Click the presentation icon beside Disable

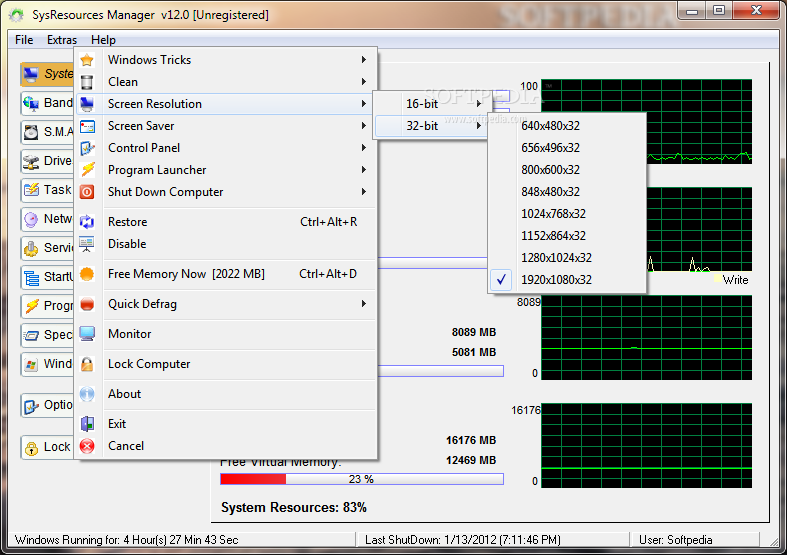coord(87,244)
